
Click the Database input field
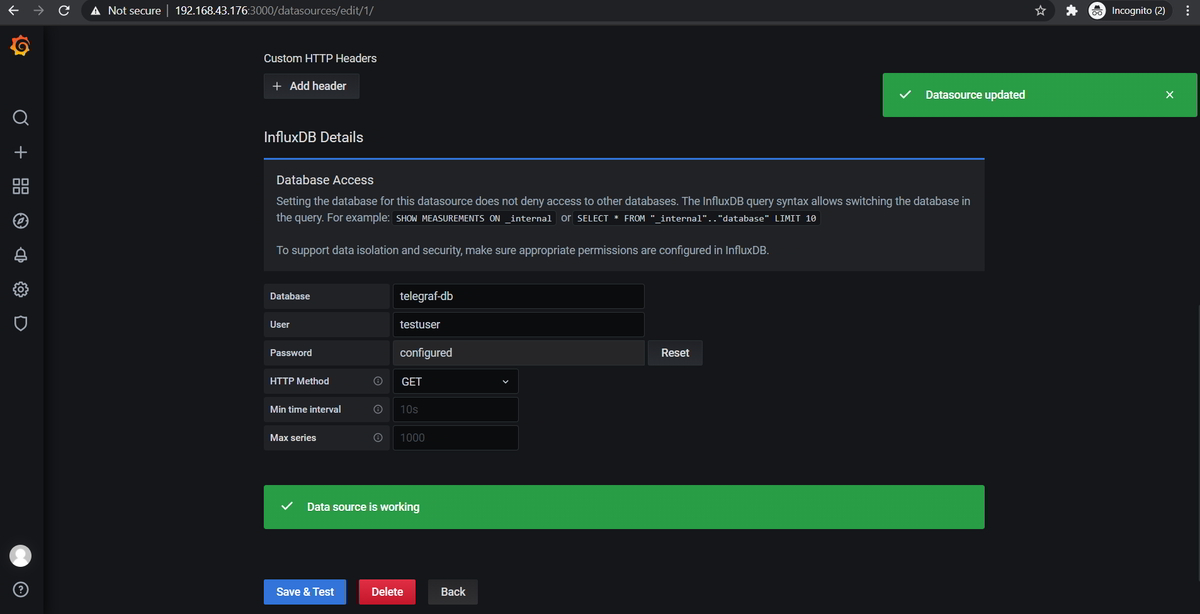pos(518,296)
